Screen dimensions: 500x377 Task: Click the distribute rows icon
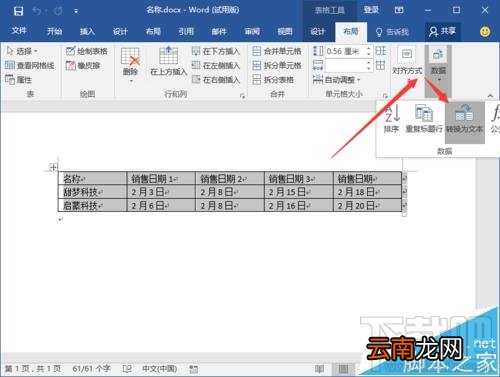point(381,51)
